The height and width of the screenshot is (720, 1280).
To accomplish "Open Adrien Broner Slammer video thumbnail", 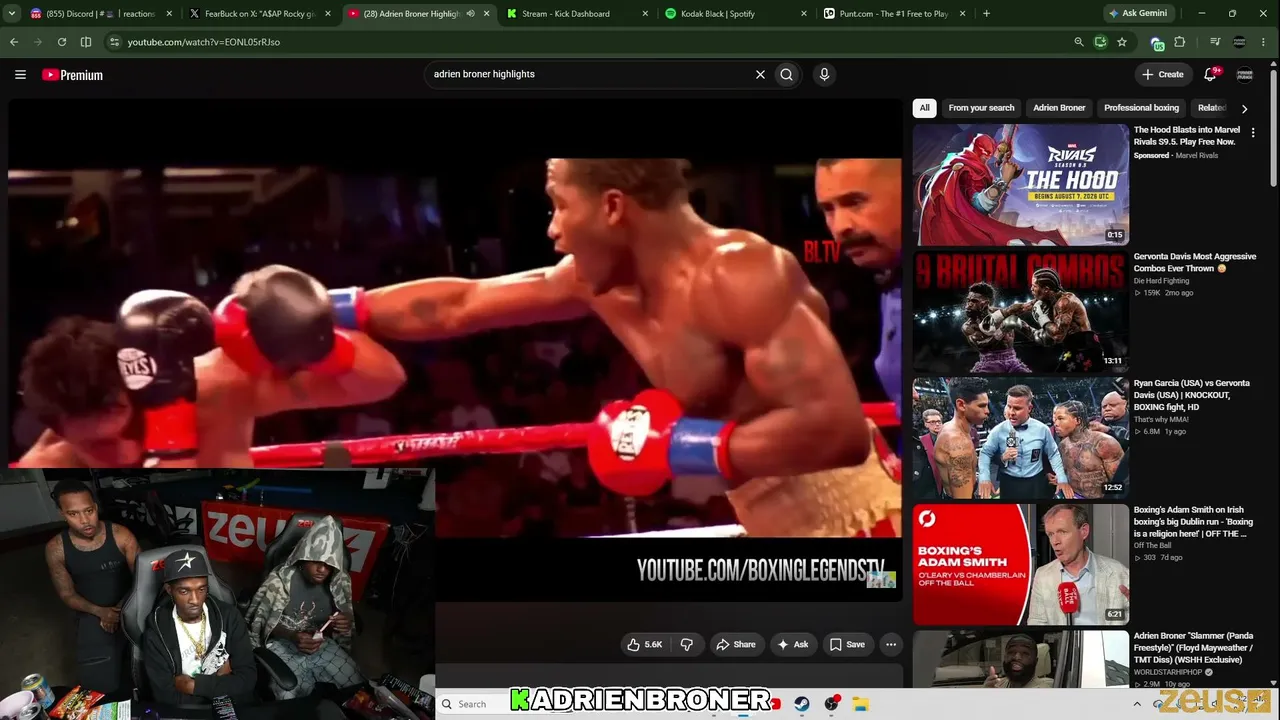I will (1020, 659).
